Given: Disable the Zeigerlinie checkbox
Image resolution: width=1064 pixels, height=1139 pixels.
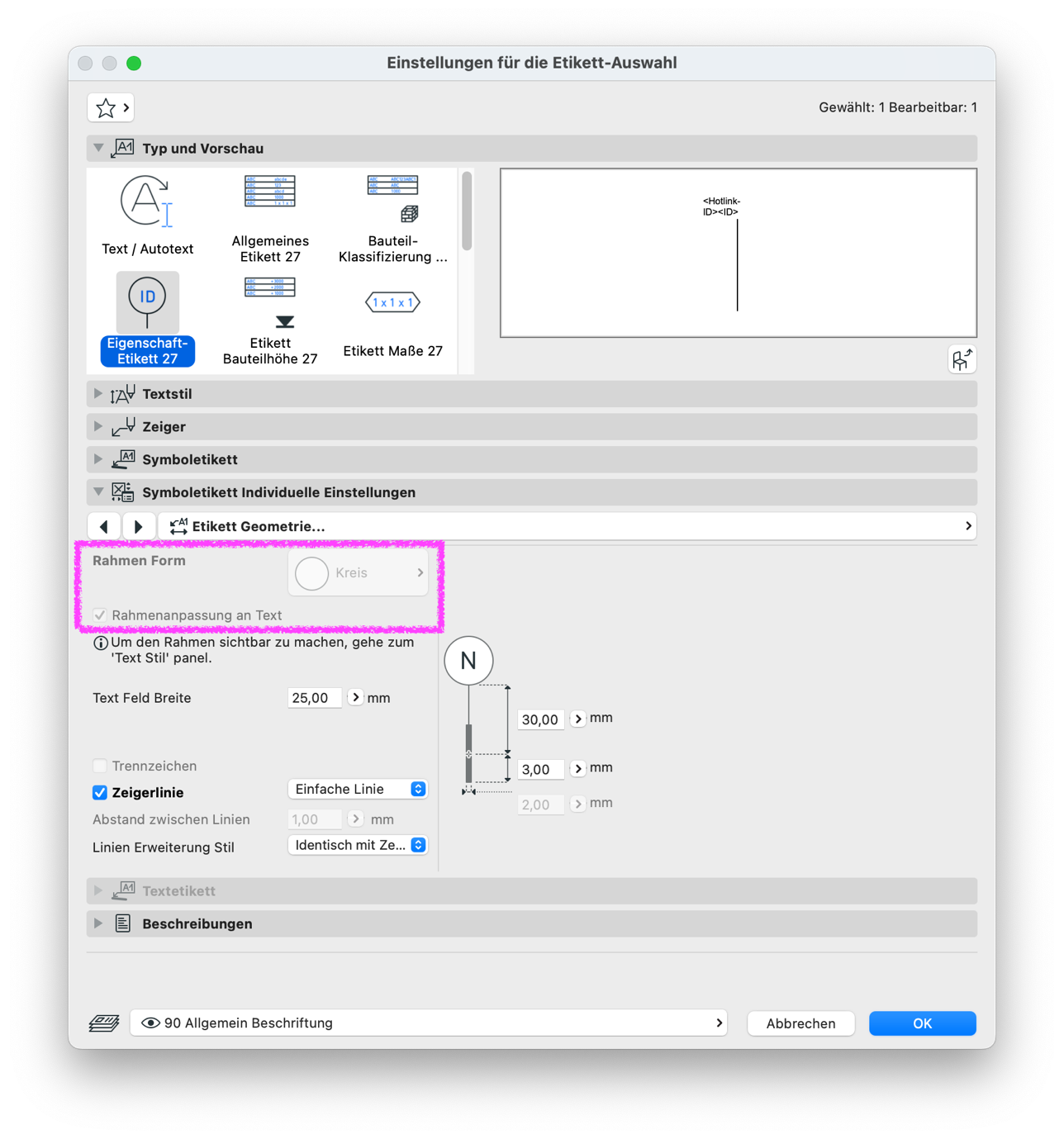Looking at the screenshot, I should [100, 792].
